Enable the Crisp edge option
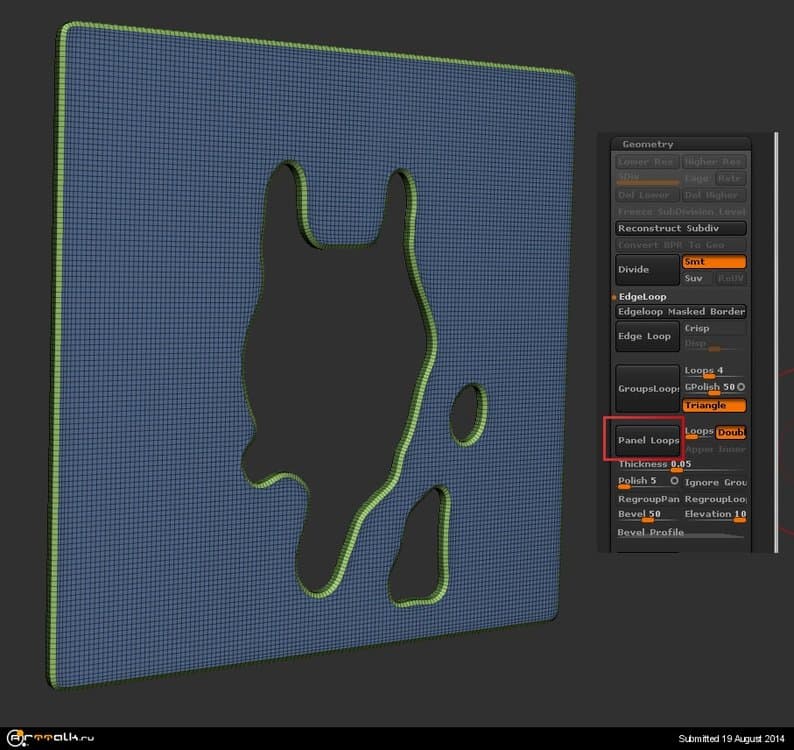This screenshot has height=750, width=794. (x=714, y=328)
